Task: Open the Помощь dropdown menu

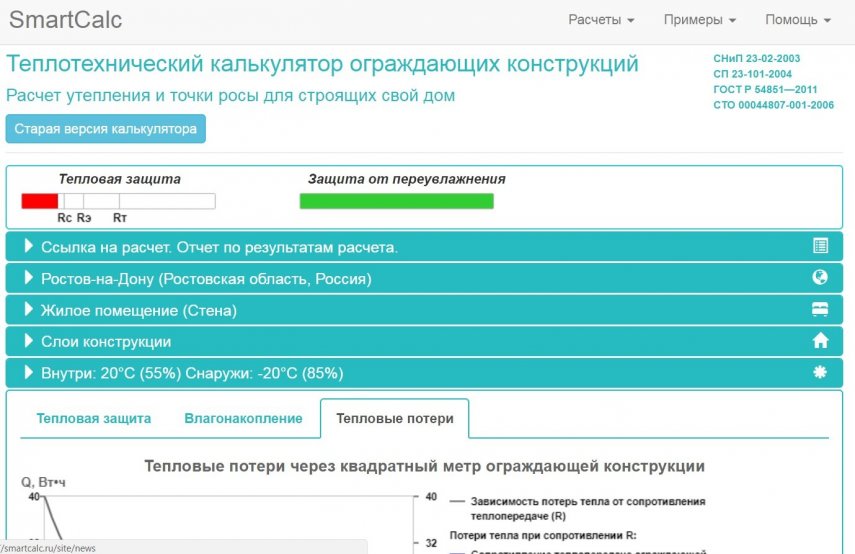Action: [x=797, y=20]
